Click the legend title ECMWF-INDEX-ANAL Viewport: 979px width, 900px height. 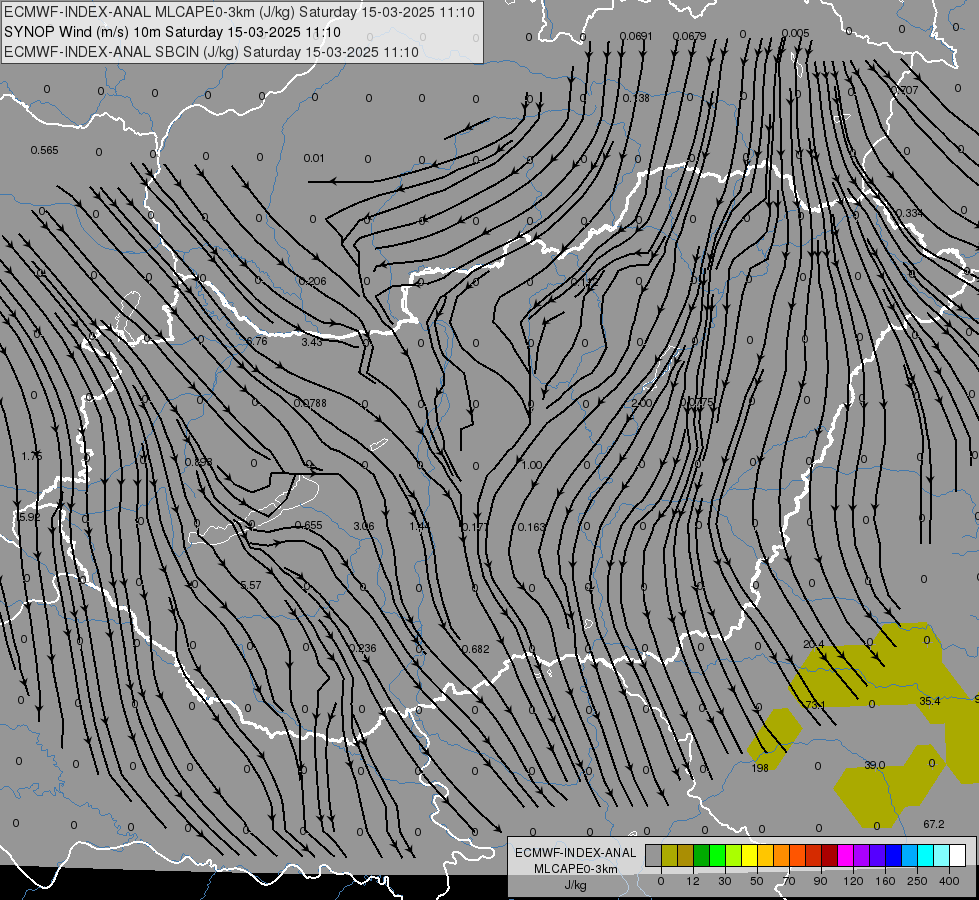575,853
